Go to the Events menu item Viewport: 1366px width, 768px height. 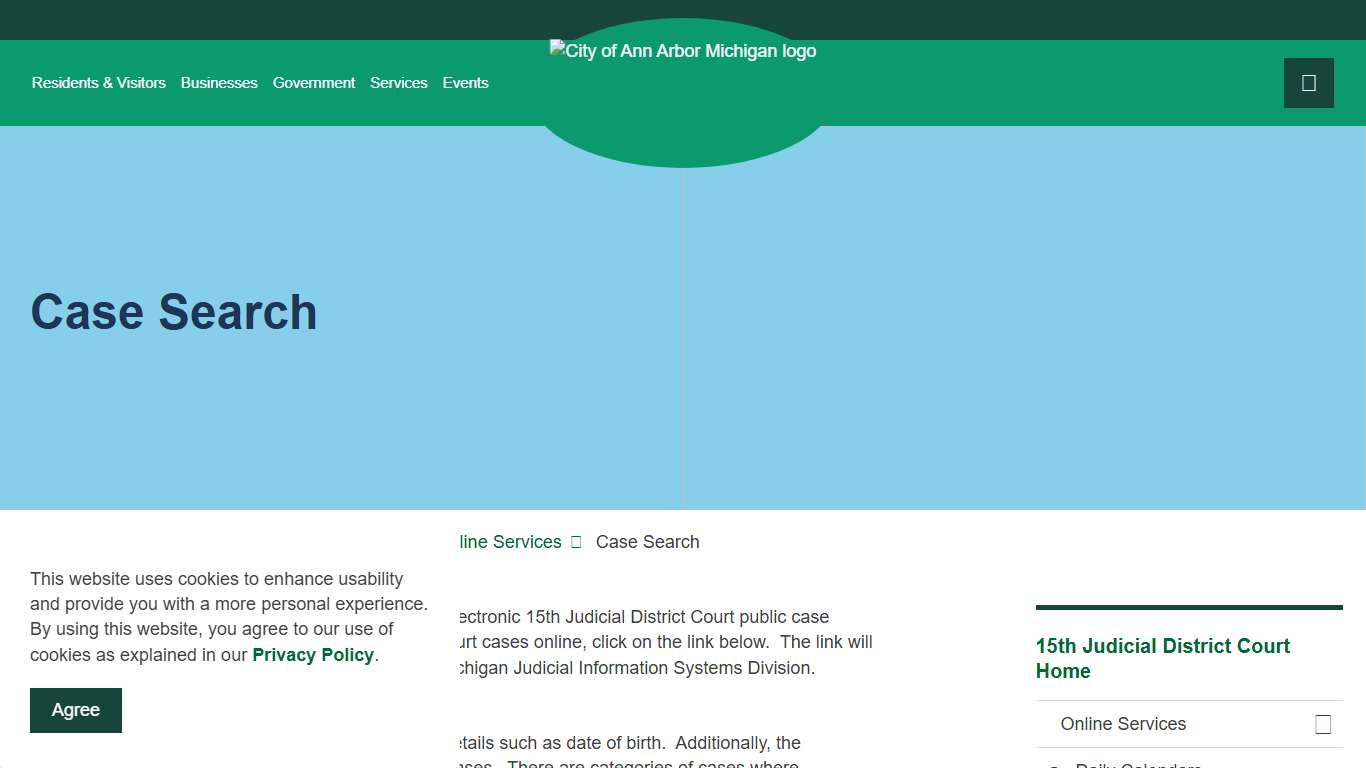click(x=466, y=83)
